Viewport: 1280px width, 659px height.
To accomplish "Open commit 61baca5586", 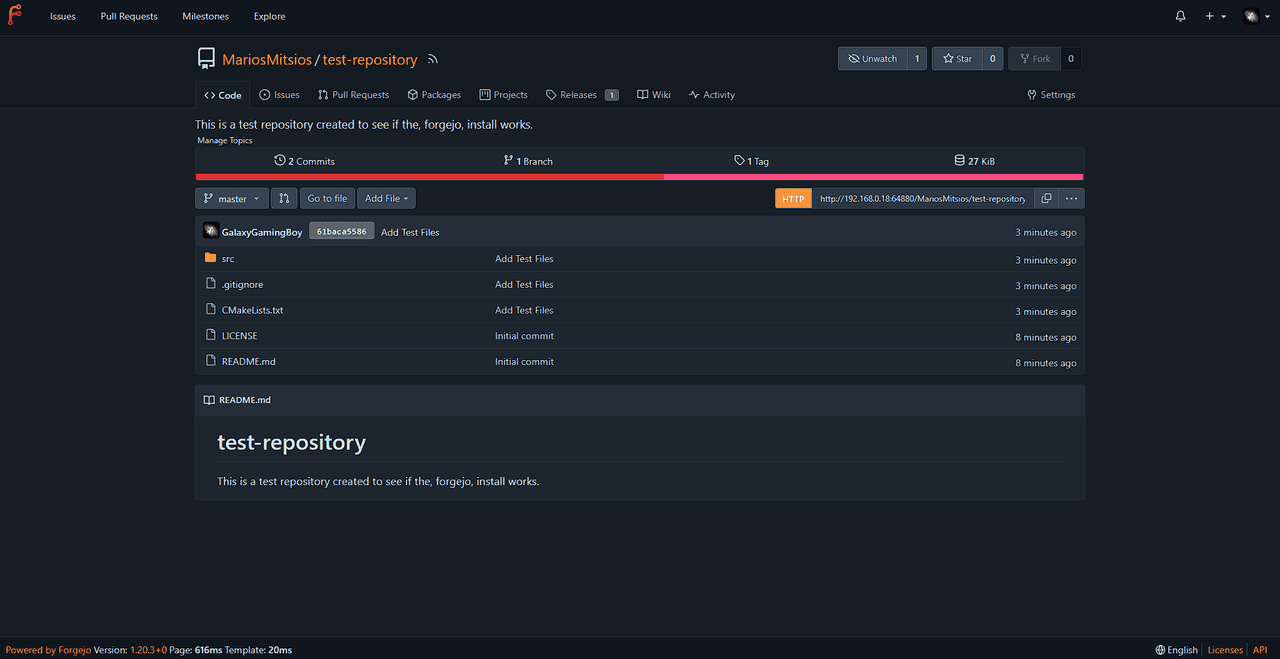I will pos(341,232).
